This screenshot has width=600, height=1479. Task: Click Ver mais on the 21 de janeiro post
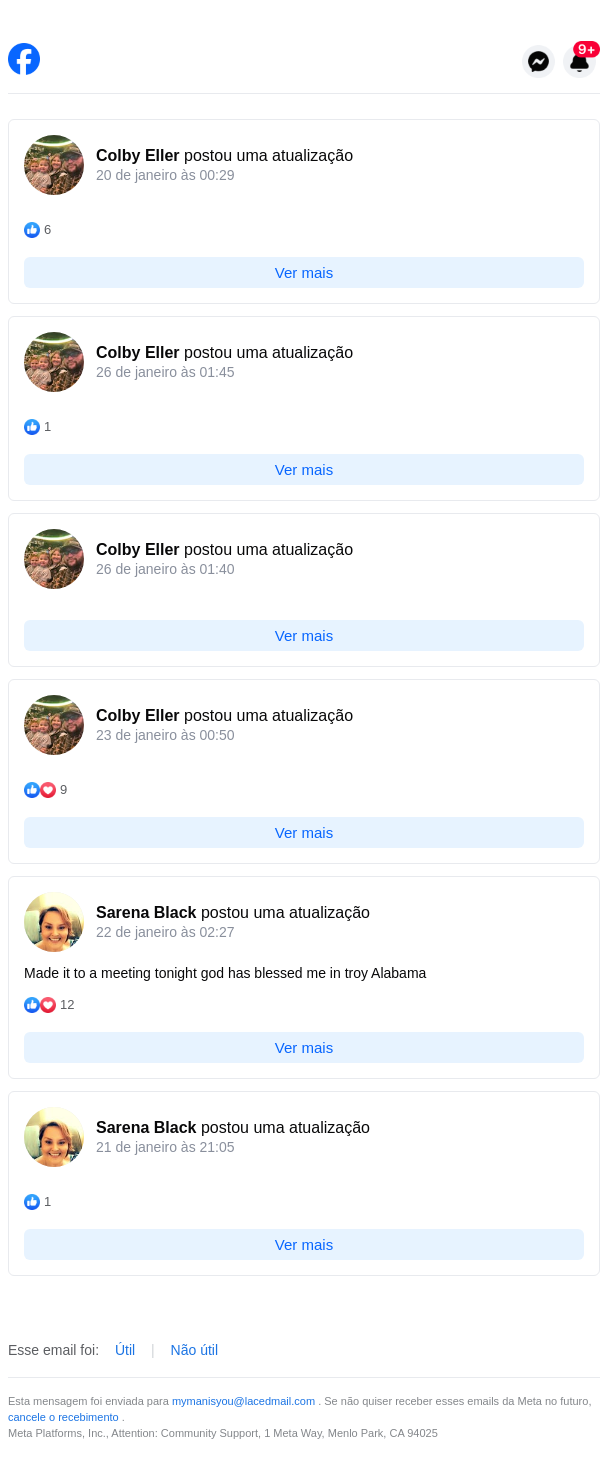point(304,1245)
